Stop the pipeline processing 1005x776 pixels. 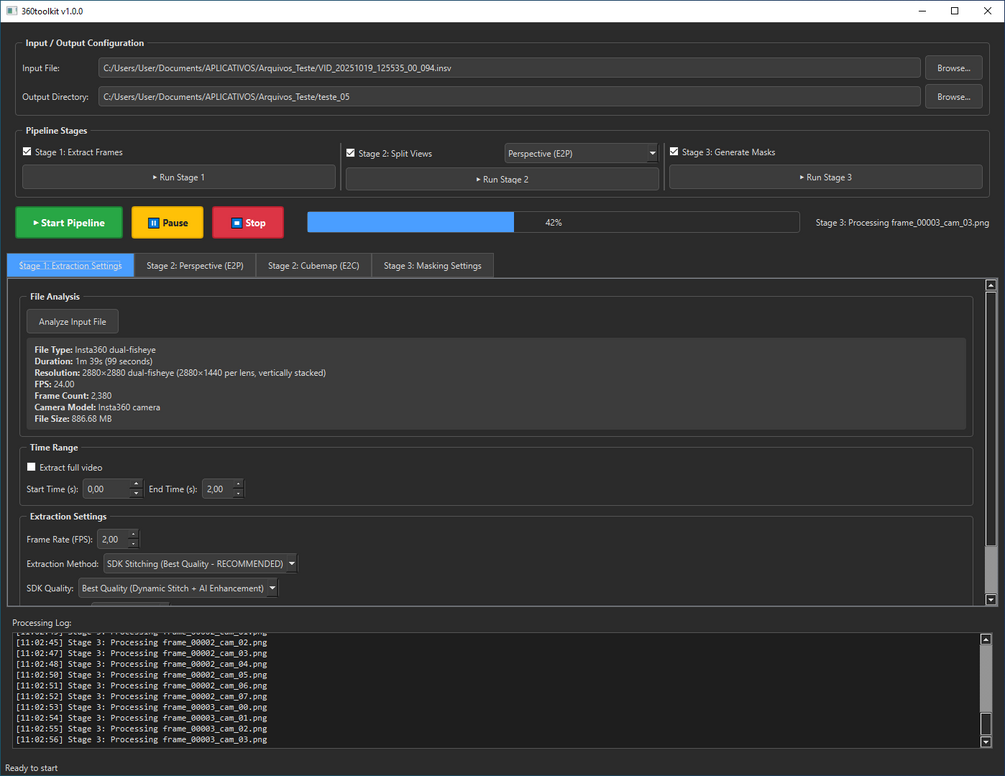point(248,222)
